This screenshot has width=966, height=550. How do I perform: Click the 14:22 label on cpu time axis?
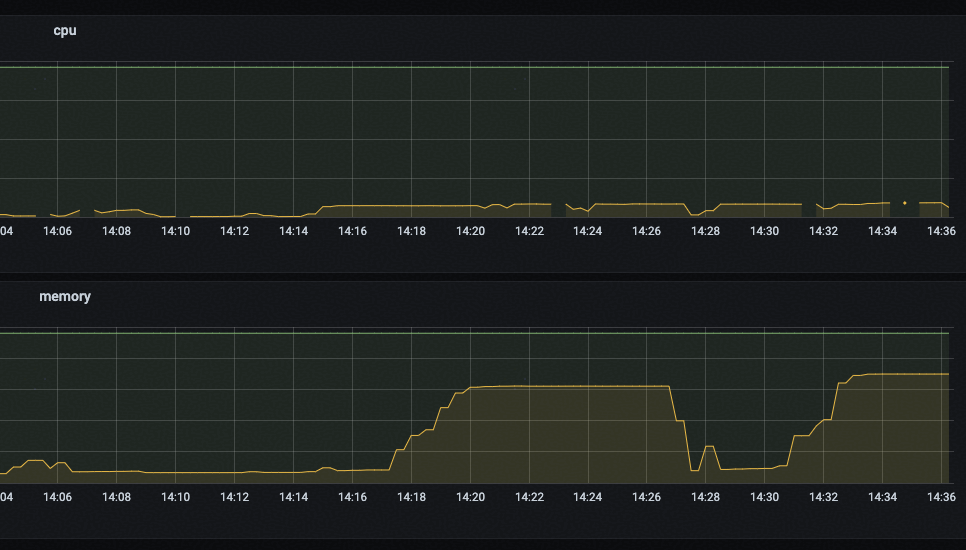[x=530, y=231]
